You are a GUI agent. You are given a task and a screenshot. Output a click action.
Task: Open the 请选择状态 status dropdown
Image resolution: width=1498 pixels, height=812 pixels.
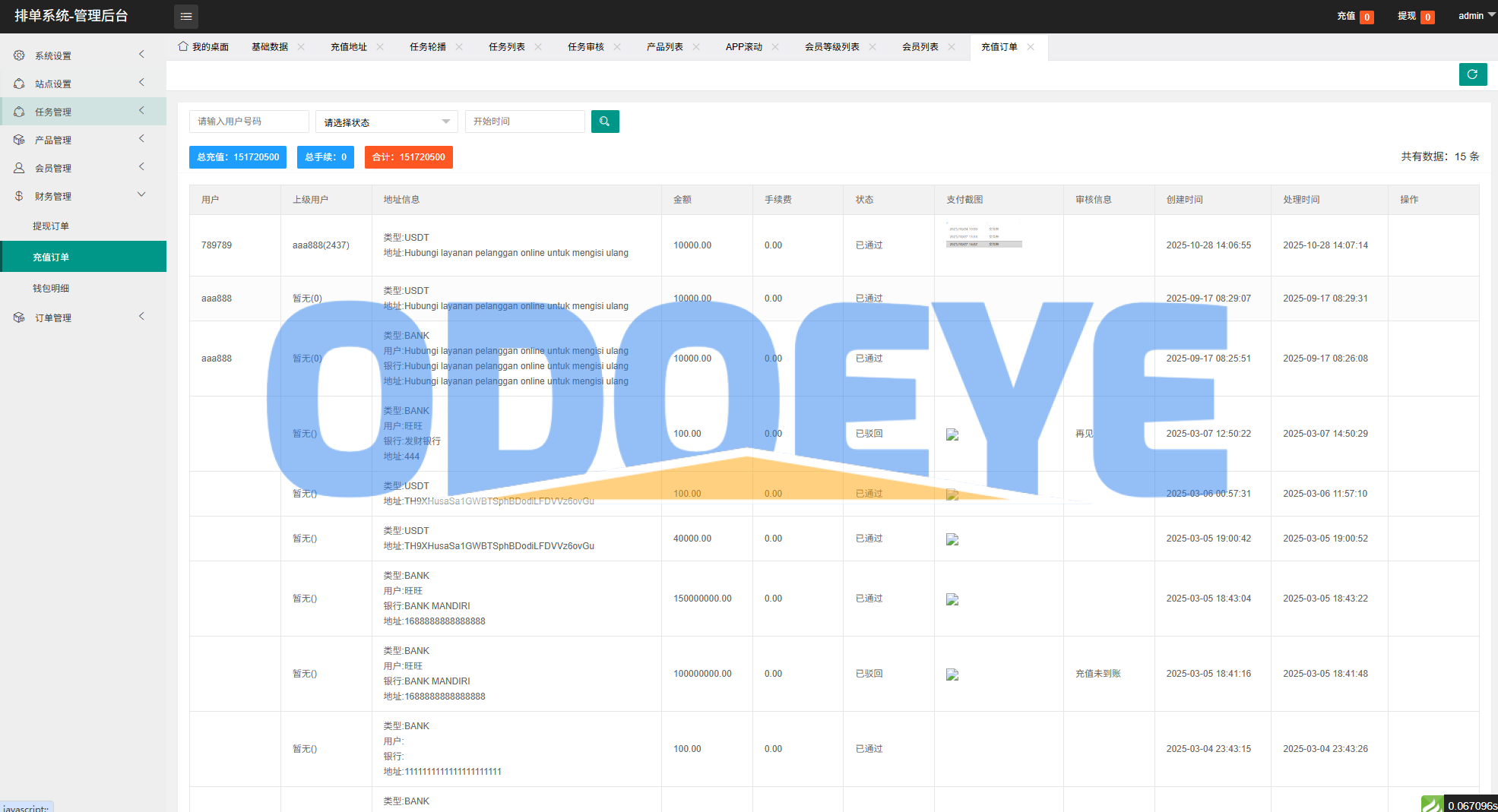386,122
